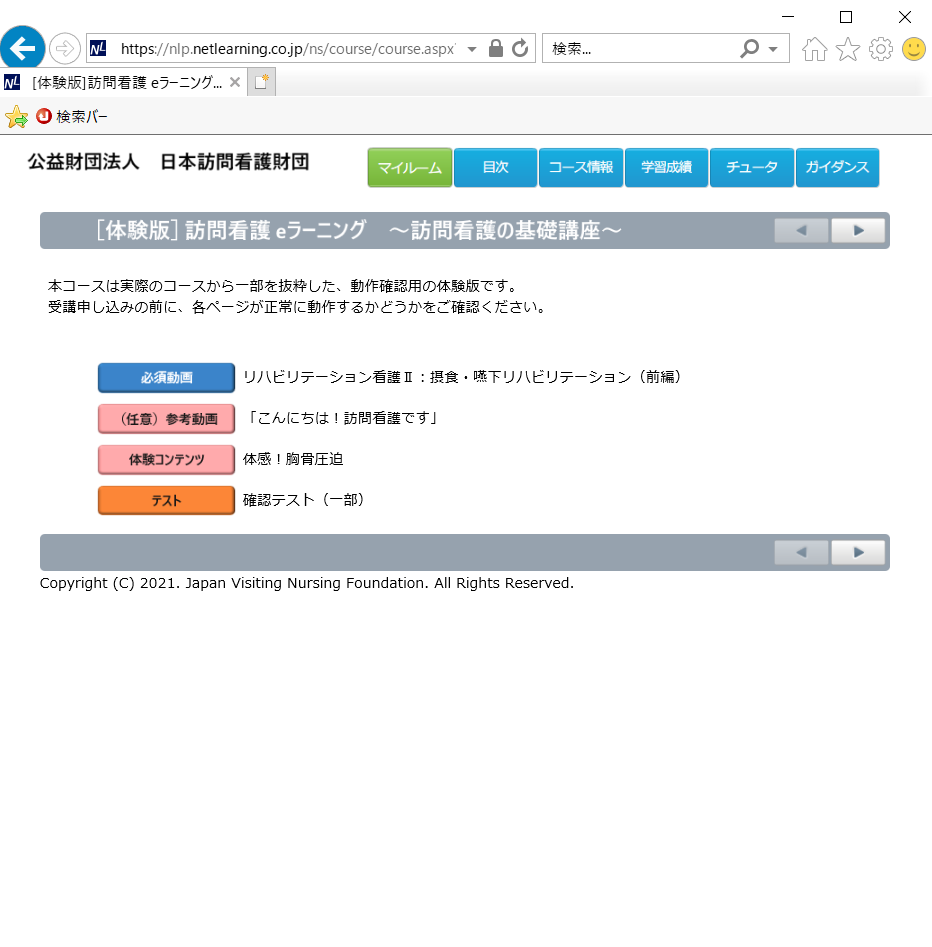The image size is (932, 947).
Task: Open the 目次 menu button
Action: coord(495,167)
